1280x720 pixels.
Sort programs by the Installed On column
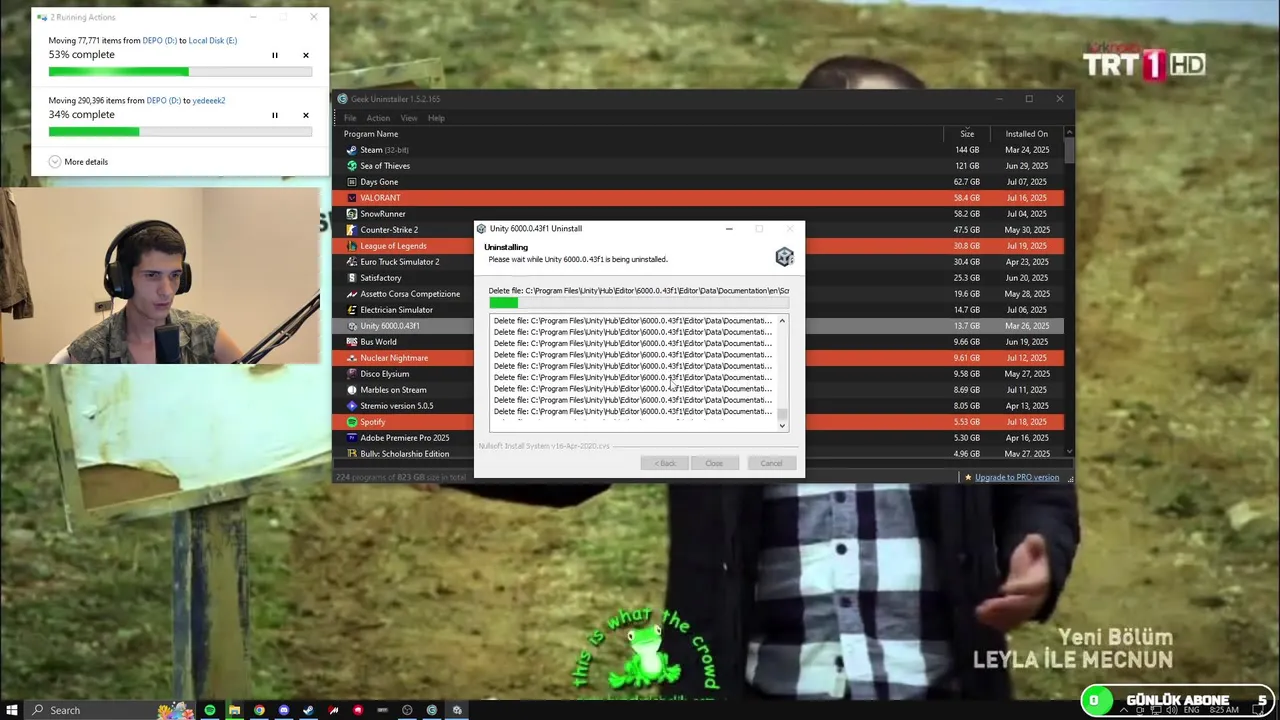coord(1027,134)
